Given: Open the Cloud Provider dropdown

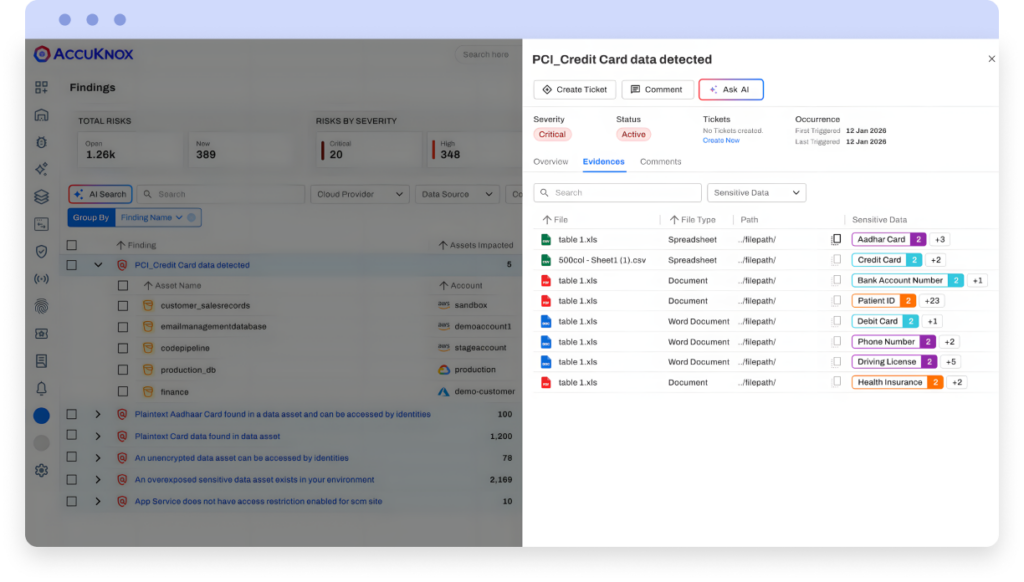Looking at the screenshot, I should pos(360,194).
